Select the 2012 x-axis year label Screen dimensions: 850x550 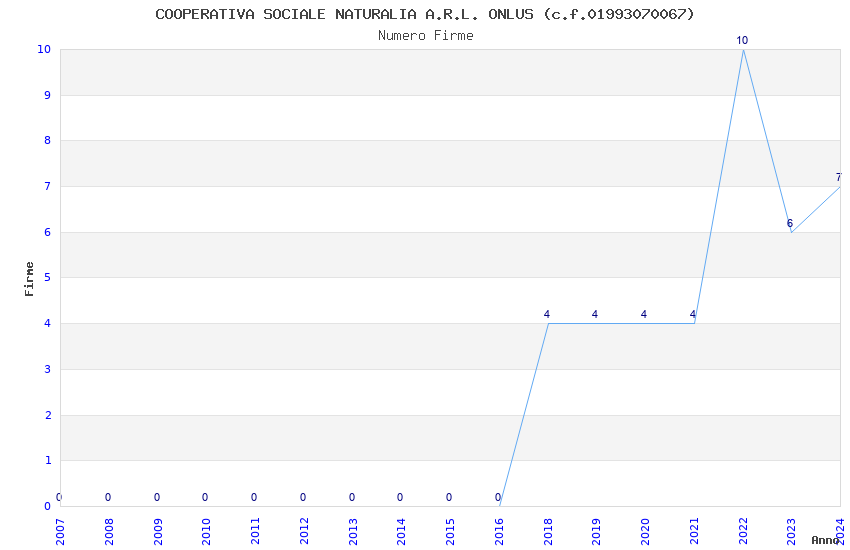click(x=304, y=531)
